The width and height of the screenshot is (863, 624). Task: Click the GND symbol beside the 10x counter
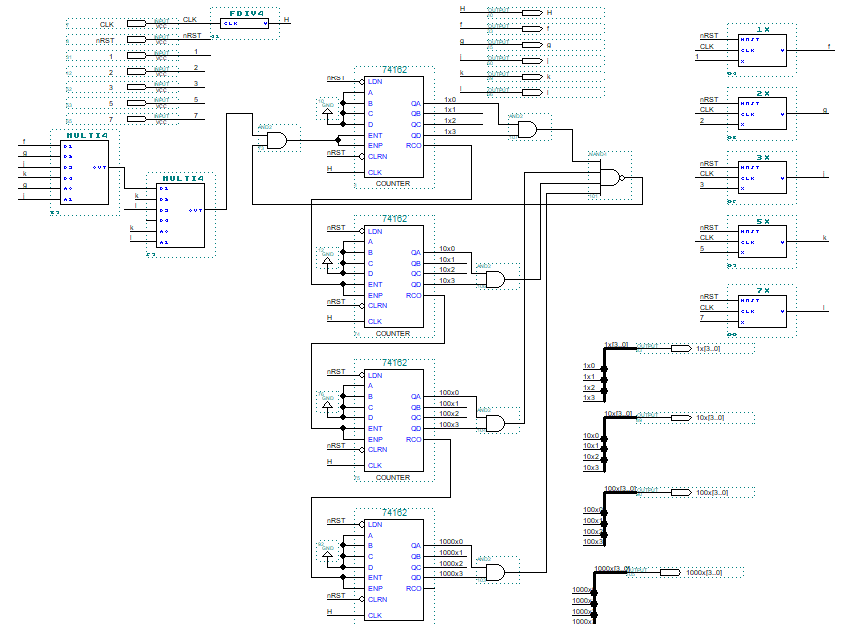(327, 261)
